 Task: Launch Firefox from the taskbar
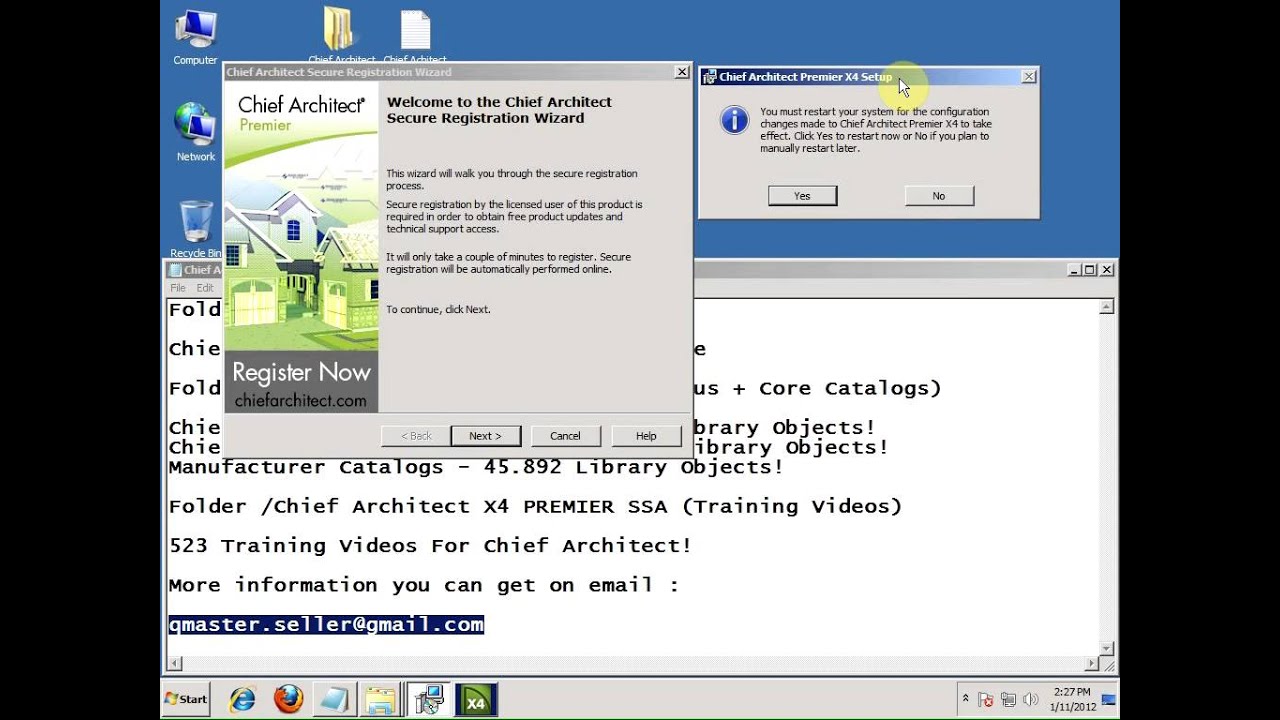[x=288, y=699]
